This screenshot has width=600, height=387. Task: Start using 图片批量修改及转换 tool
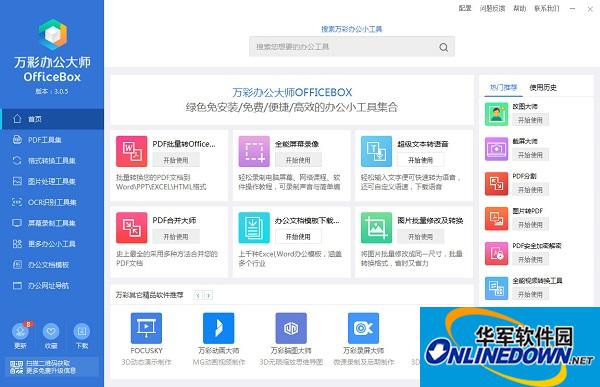tap(421, 237)
